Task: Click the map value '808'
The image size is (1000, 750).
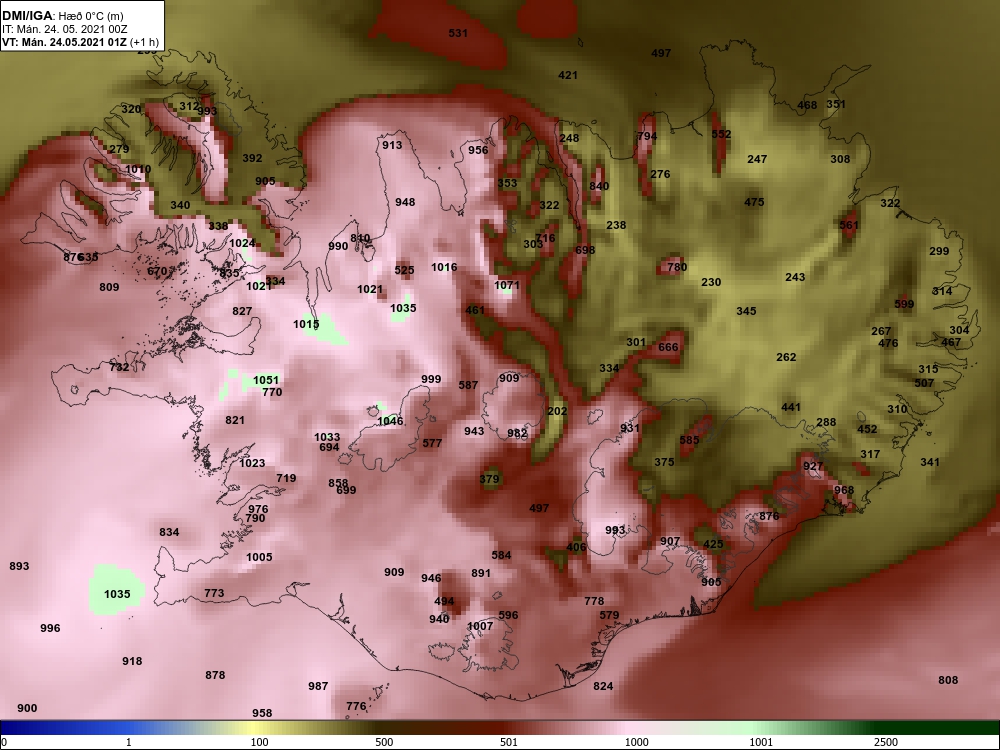Action: click(x=948, y=680)
